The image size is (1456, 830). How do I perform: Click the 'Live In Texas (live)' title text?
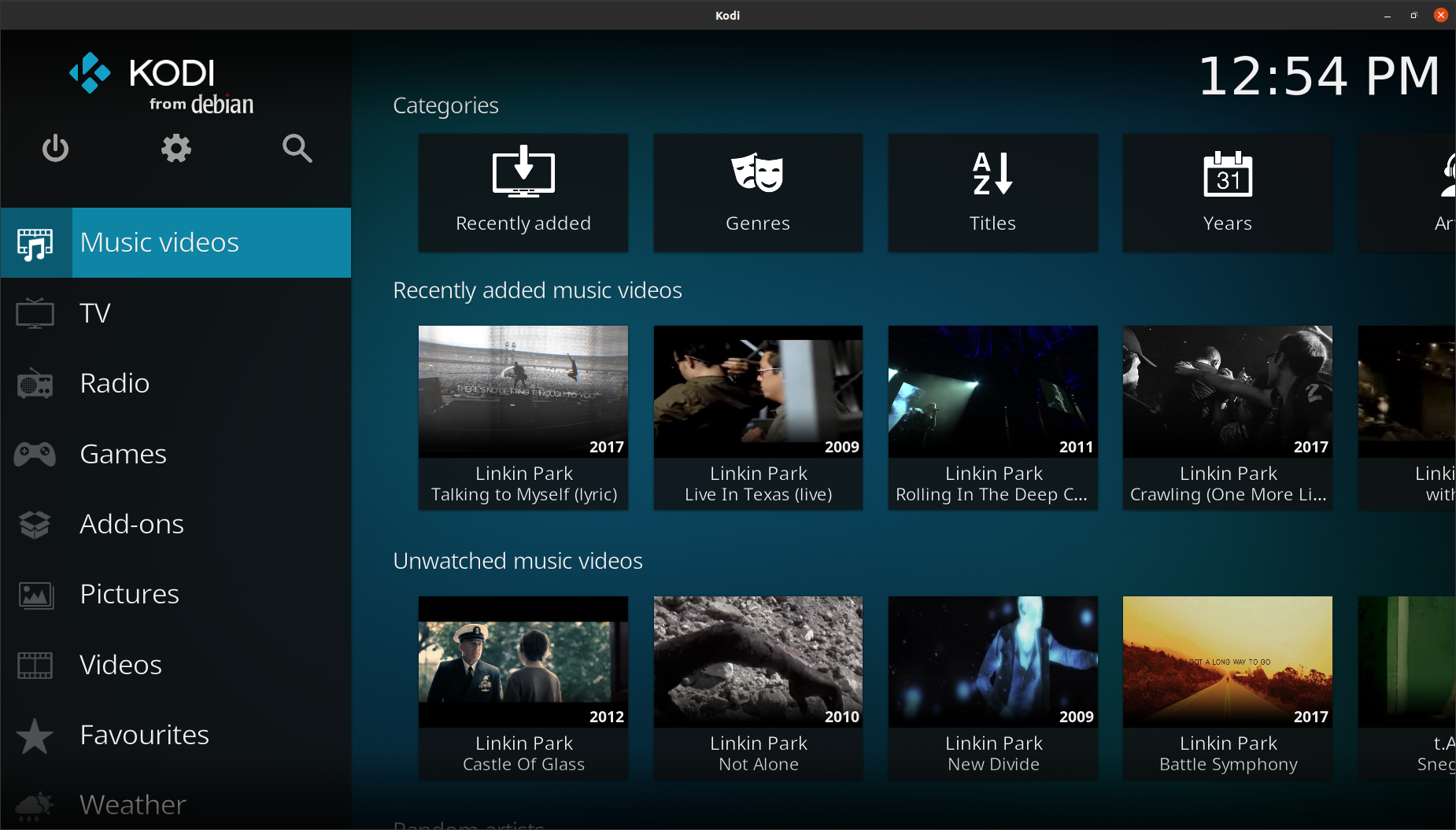pyautogui.click(x=759, y=495)
